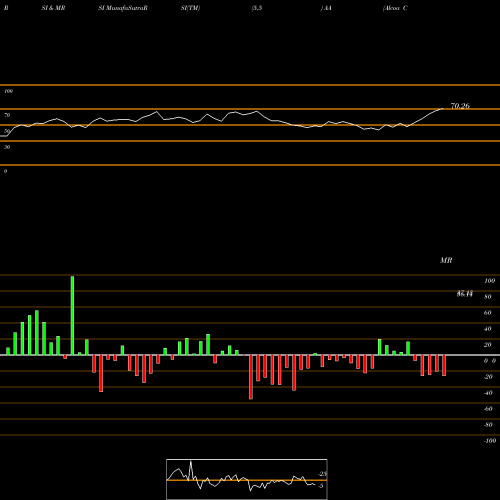The height and width of the screenshot is (500, 500).
Task: Click the deepest red MR histogram bar
Action: 251,377
